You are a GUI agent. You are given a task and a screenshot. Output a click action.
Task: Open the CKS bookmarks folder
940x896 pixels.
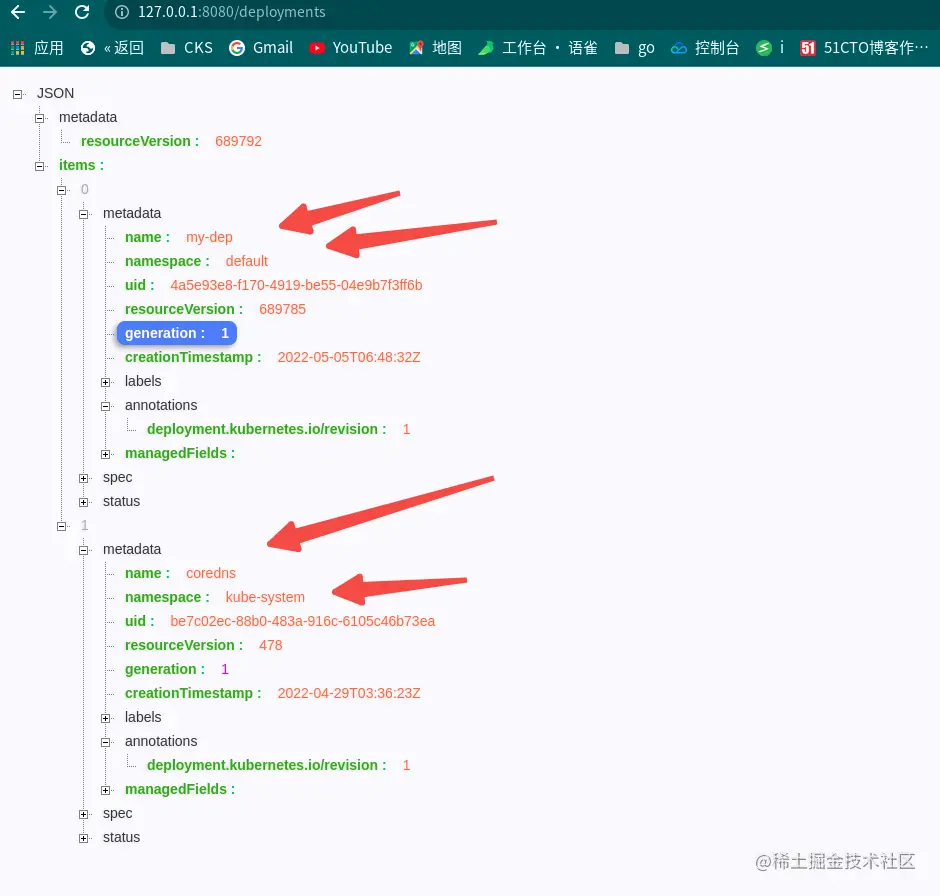point(187,48)
